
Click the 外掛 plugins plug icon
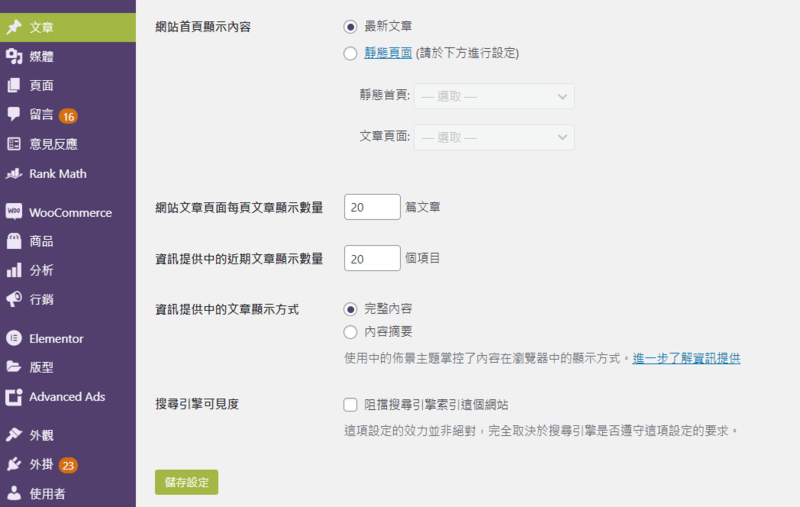[x=14, y=464]
